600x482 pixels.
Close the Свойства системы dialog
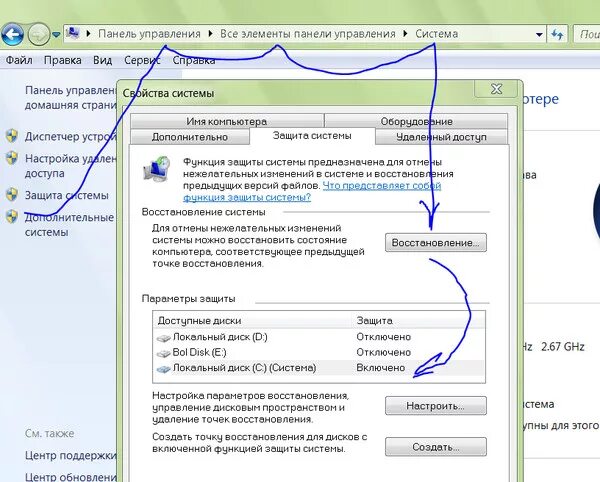[x=497, y=89]
